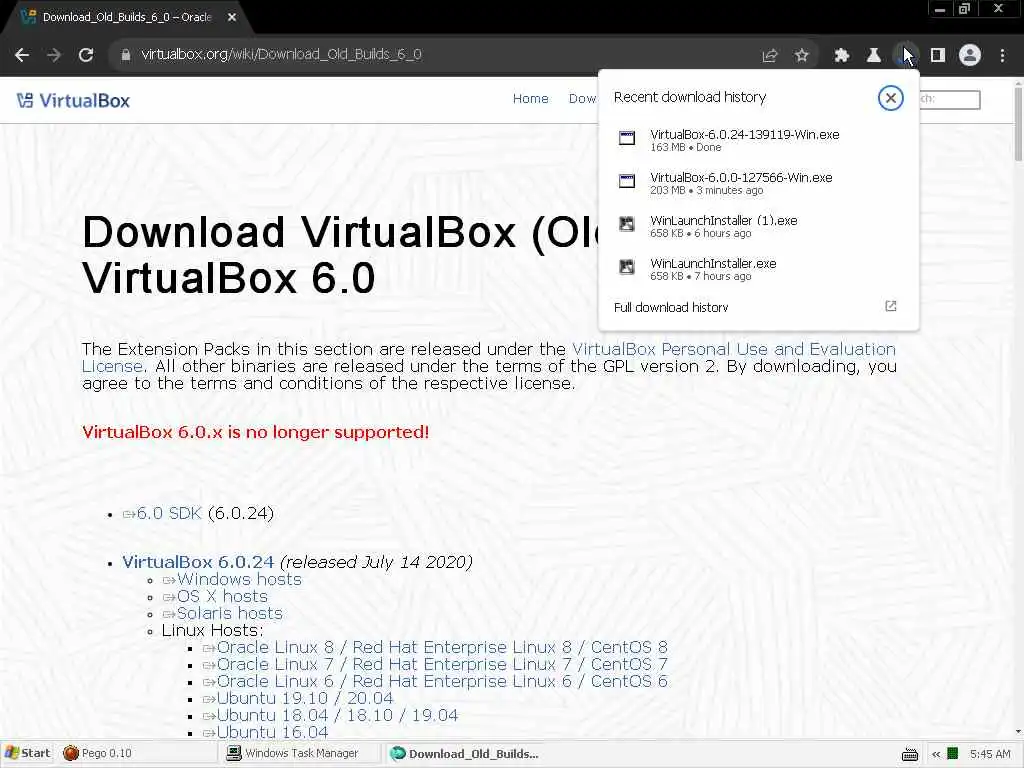Open the Extensions puzzle icon

point(842,56)
